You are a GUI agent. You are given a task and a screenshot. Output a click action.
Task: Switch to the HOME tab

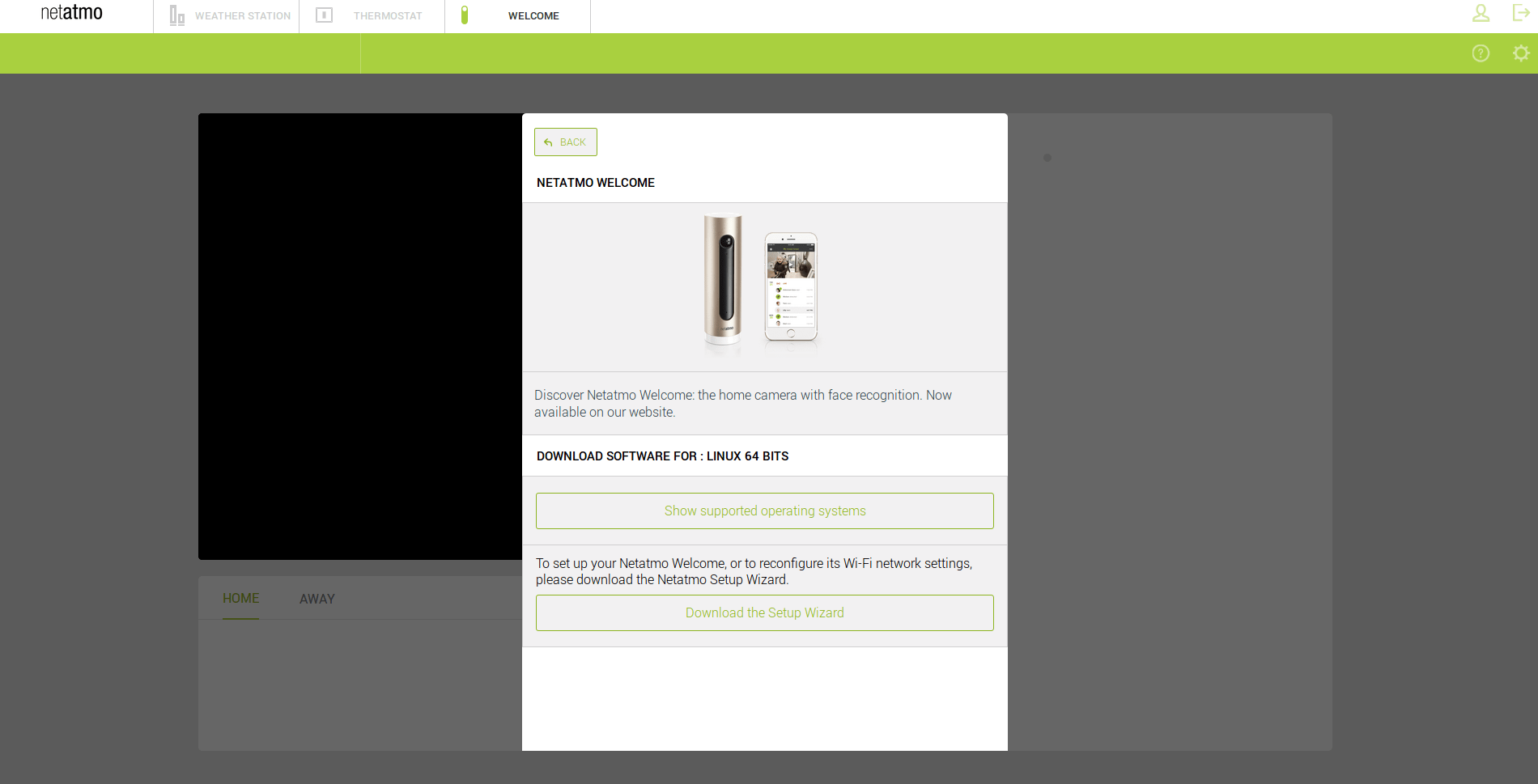pyautogui.click(x=240, y=599)
